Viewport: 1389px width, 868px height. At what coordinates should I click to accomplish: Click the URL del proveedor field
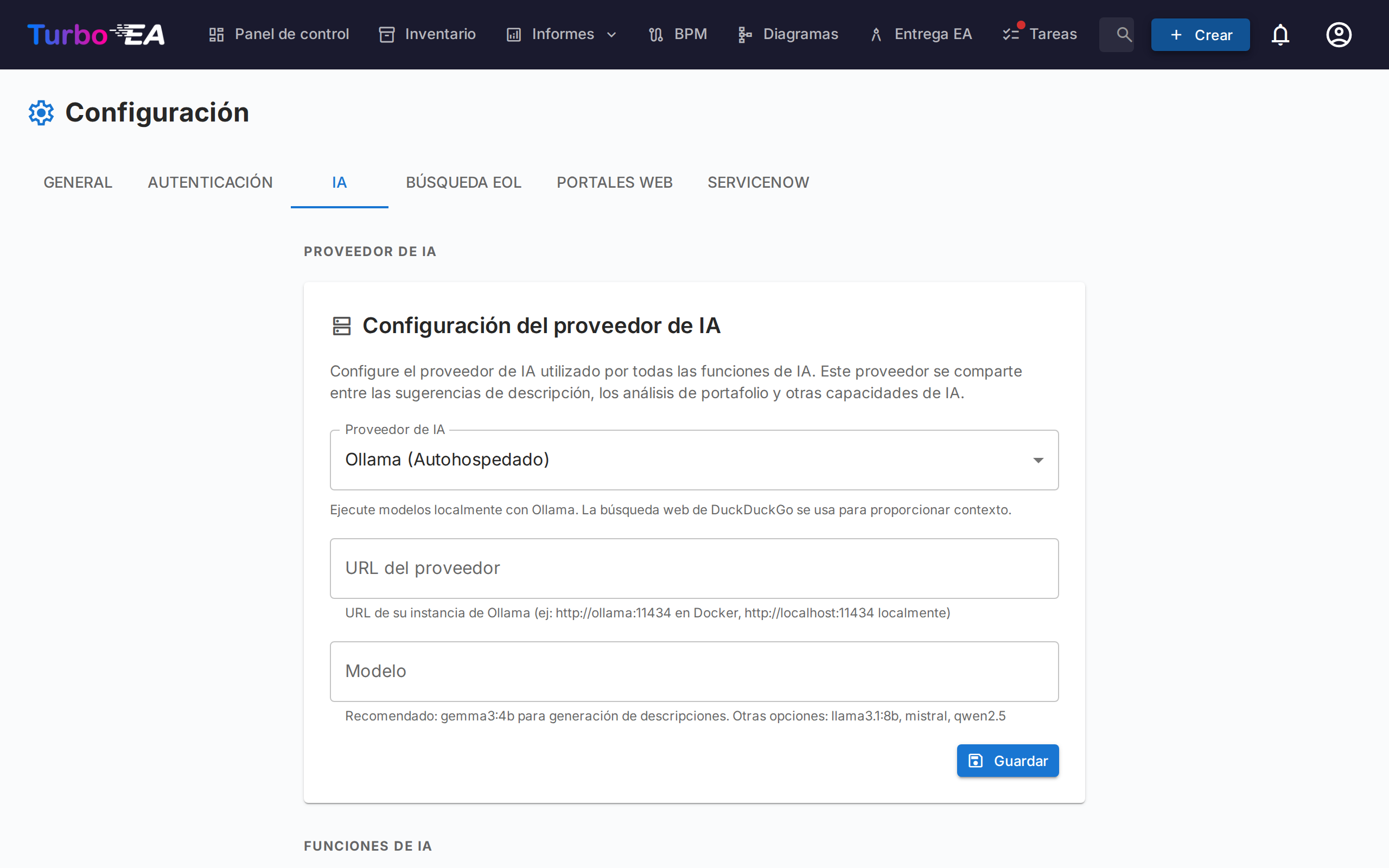694,569
